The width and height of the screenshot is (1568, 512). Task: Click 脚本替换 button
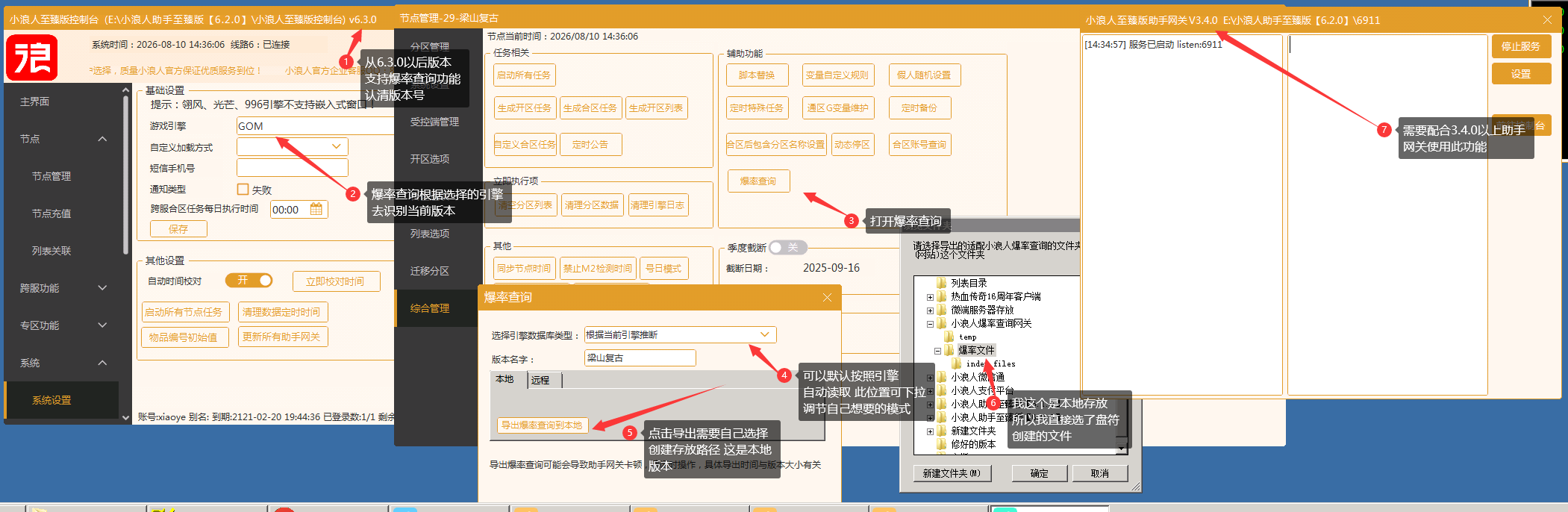(x=758, y=75)
